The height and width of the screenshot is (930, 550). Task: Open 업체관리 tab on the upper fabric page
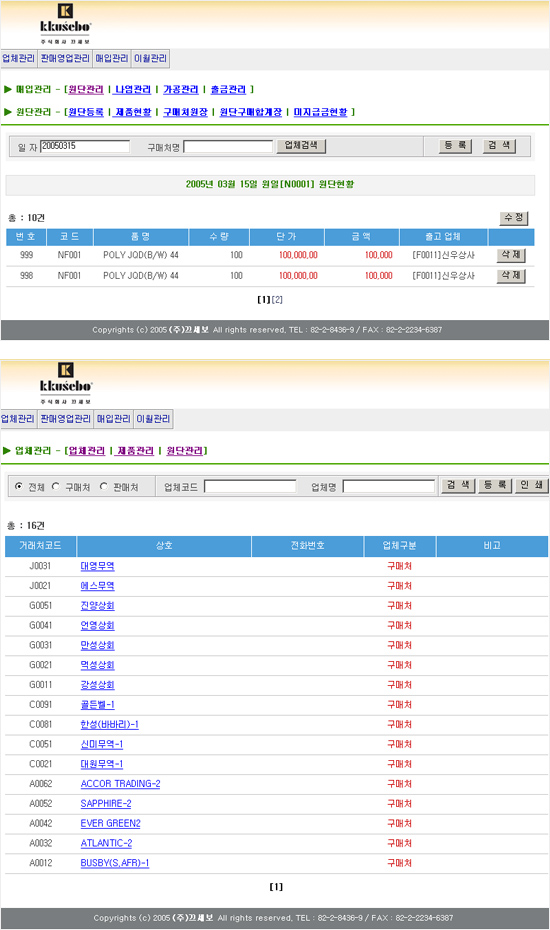pyautogui.click(x=18, y=58)
